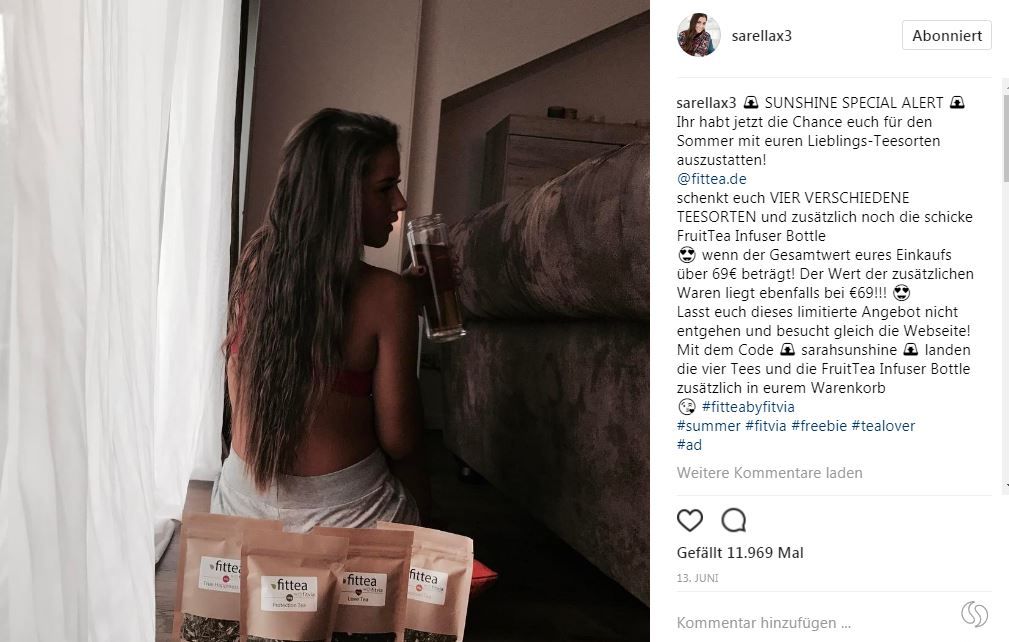Open sarellax3 username at the top
The width and height of the screenshot is (1009, 642).
761,36
